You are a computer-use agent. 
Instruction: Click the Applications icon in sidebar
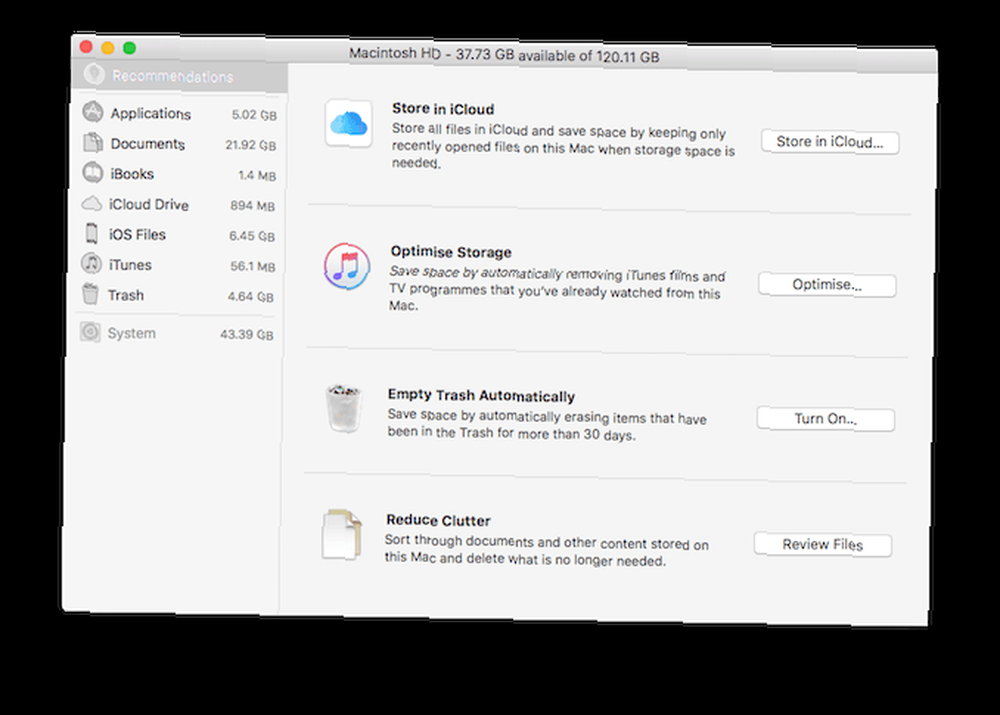point(93,112)
